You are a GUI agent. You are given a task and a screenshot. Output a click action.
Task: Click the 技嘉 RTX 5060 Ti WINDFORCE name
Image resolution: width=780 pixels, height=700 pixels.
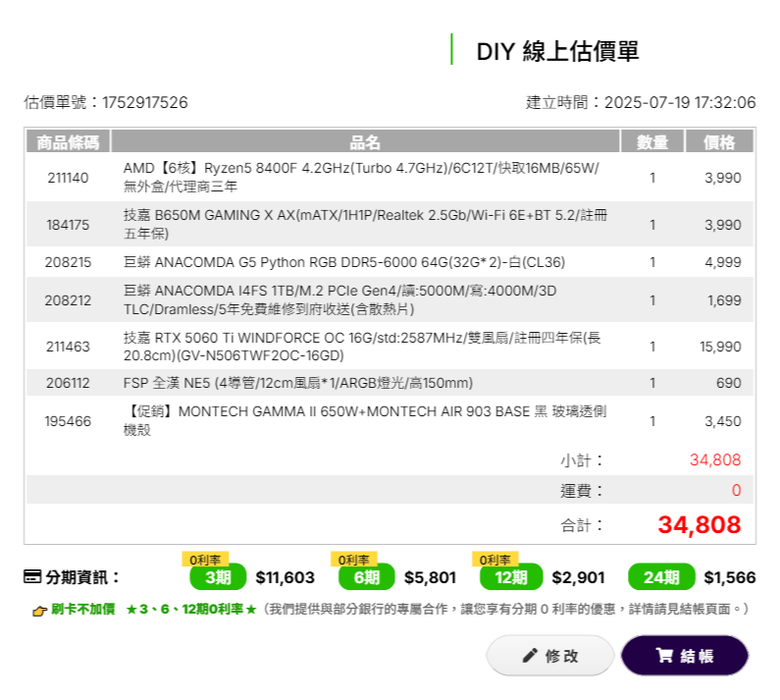[362, 346]
